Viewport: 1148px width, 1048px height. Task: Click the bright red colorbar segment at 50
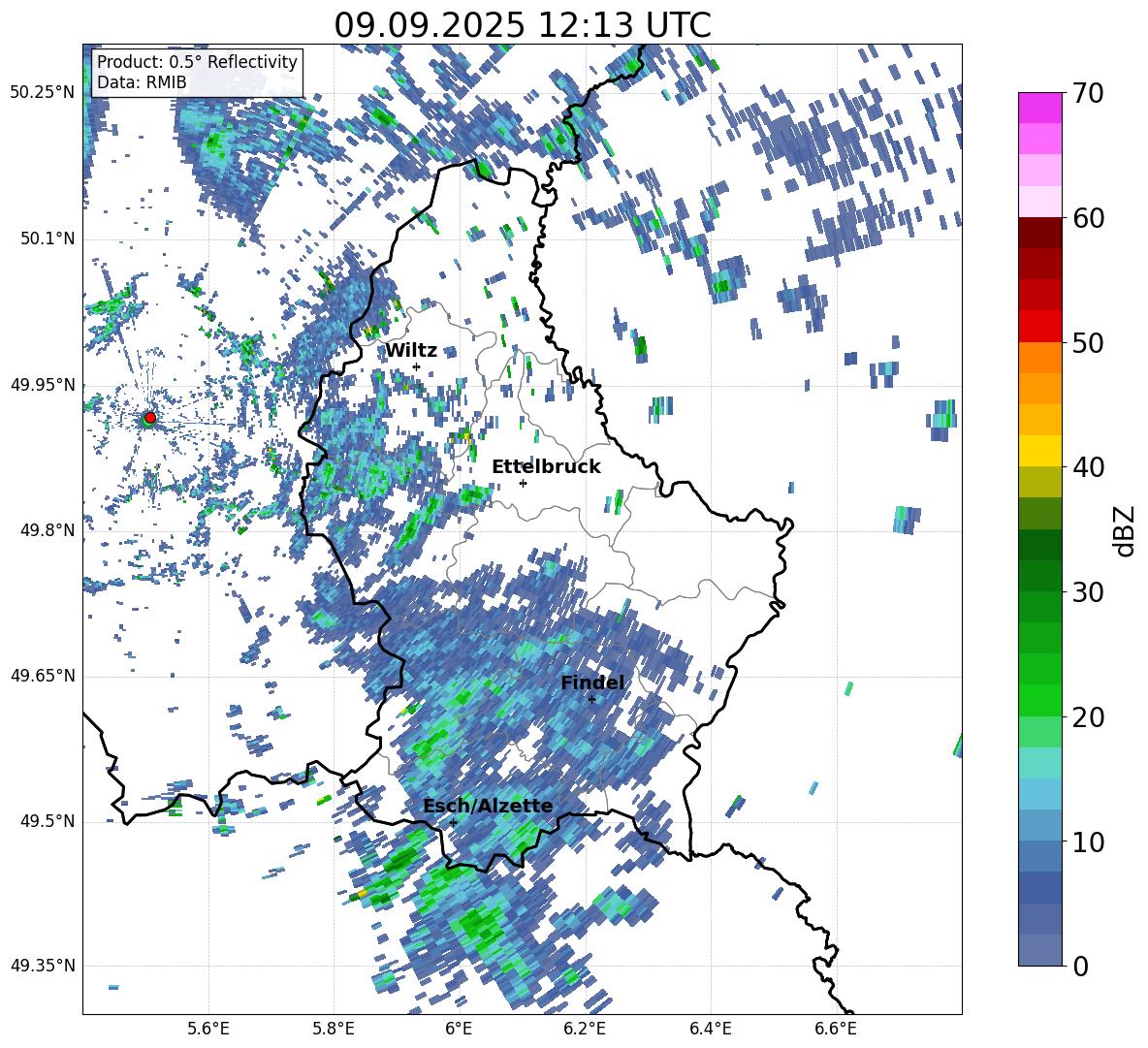(1040, 327)
